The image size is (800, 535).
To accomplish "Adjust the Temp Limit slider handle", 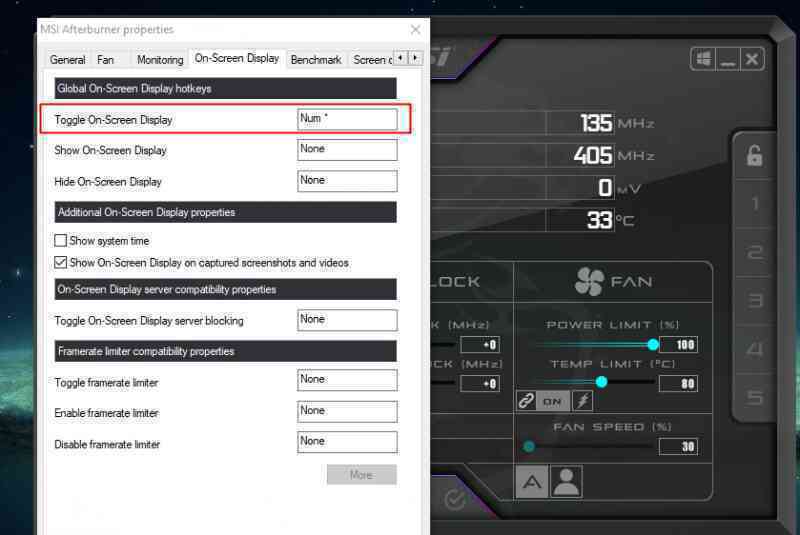I will [x=602, y=381].
